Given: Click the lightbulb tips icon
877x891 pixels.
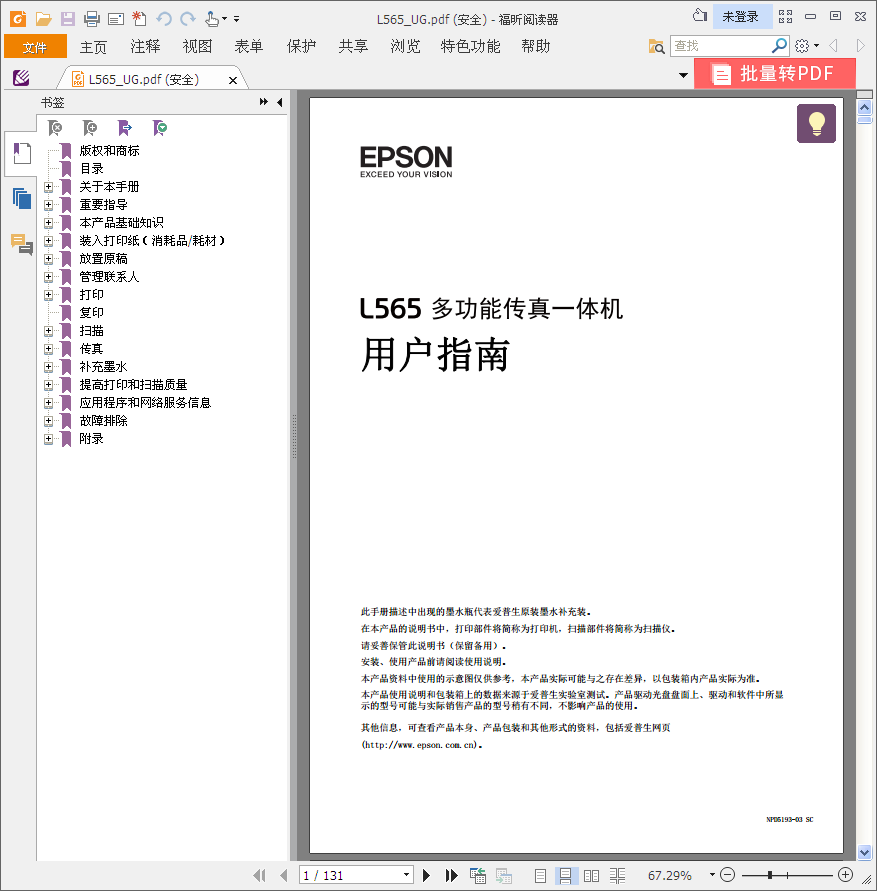Looking at the screenshot, I should tap(816, 123).
